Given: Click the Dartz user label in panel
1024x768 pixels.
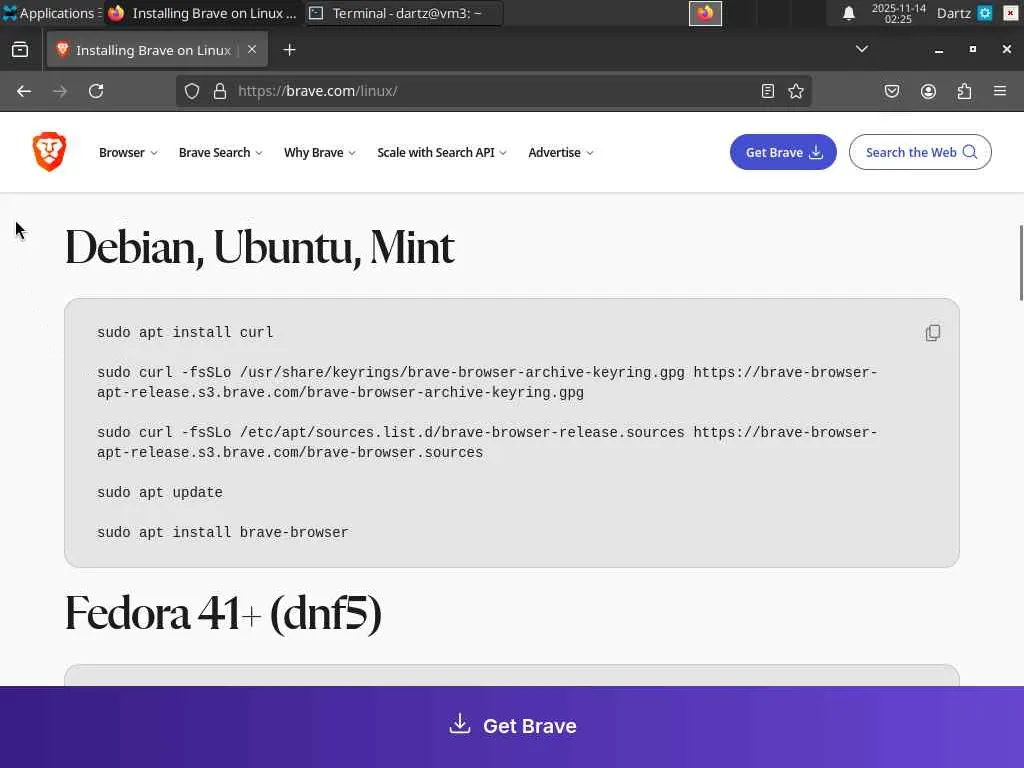Looking at the screenshot, I should pos(953,13).
